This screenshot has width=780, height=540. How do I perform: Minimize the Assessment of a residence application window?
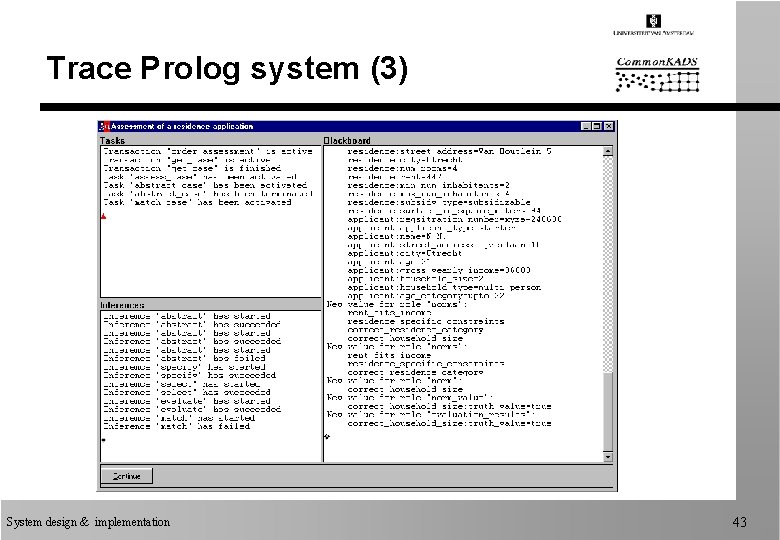click(586, 126)
